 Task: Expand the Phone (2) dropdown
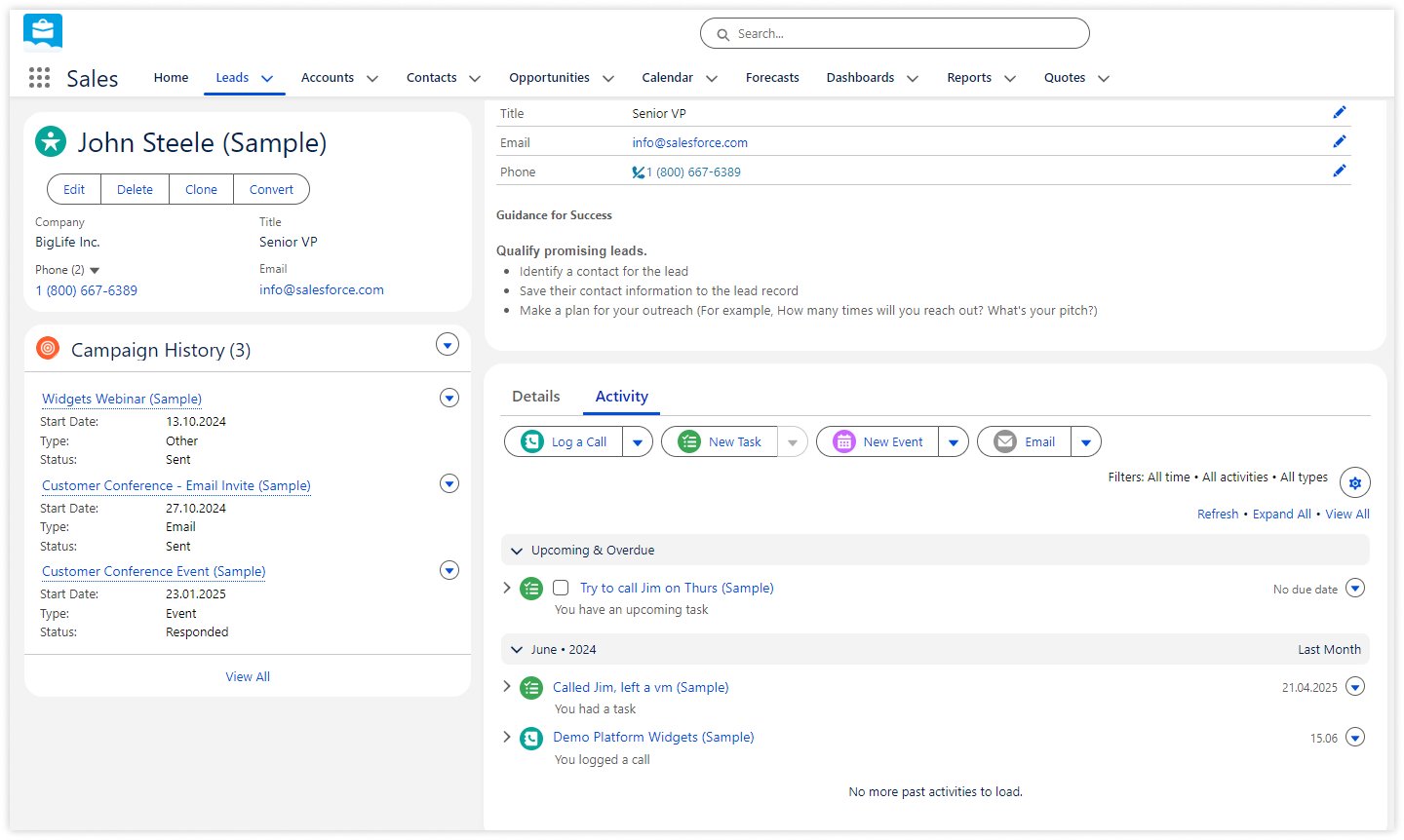95,270
